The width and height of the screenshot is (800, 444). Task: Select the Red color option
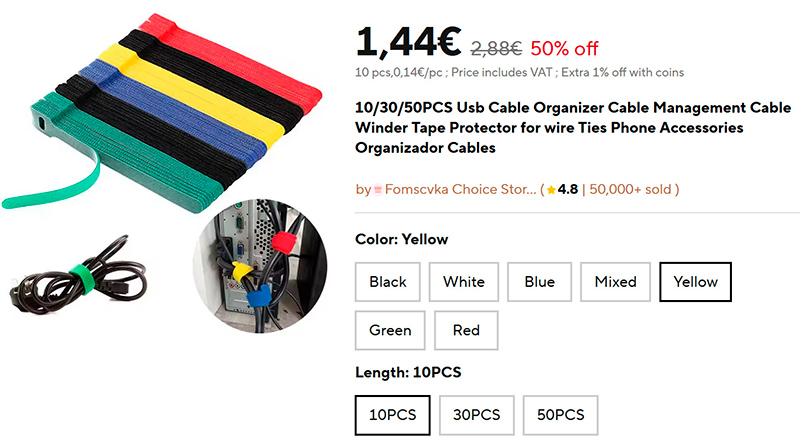466,330
